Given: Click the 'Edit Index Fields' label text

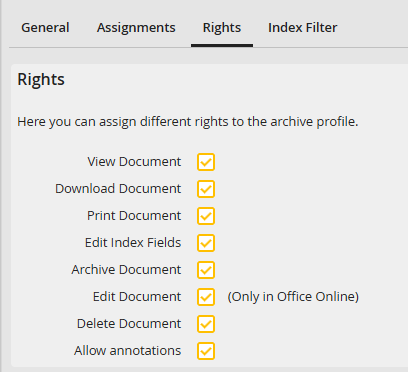Looking at the screenshot, I should point(133,243).
